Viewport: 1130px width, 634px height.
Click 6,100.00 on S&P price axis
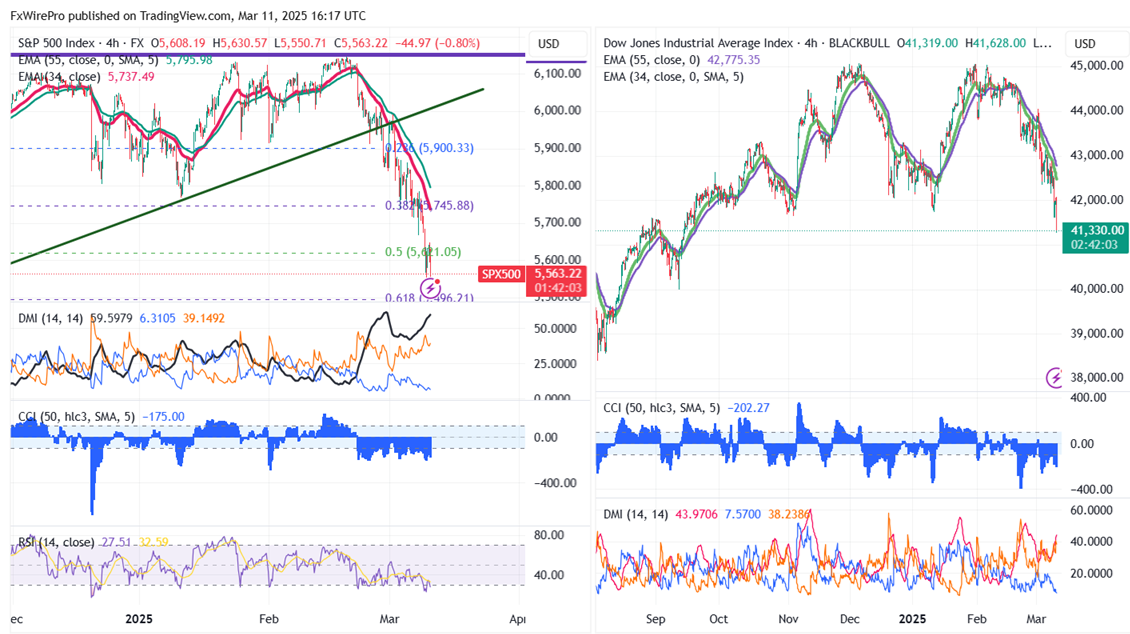[x=557, y=73]
